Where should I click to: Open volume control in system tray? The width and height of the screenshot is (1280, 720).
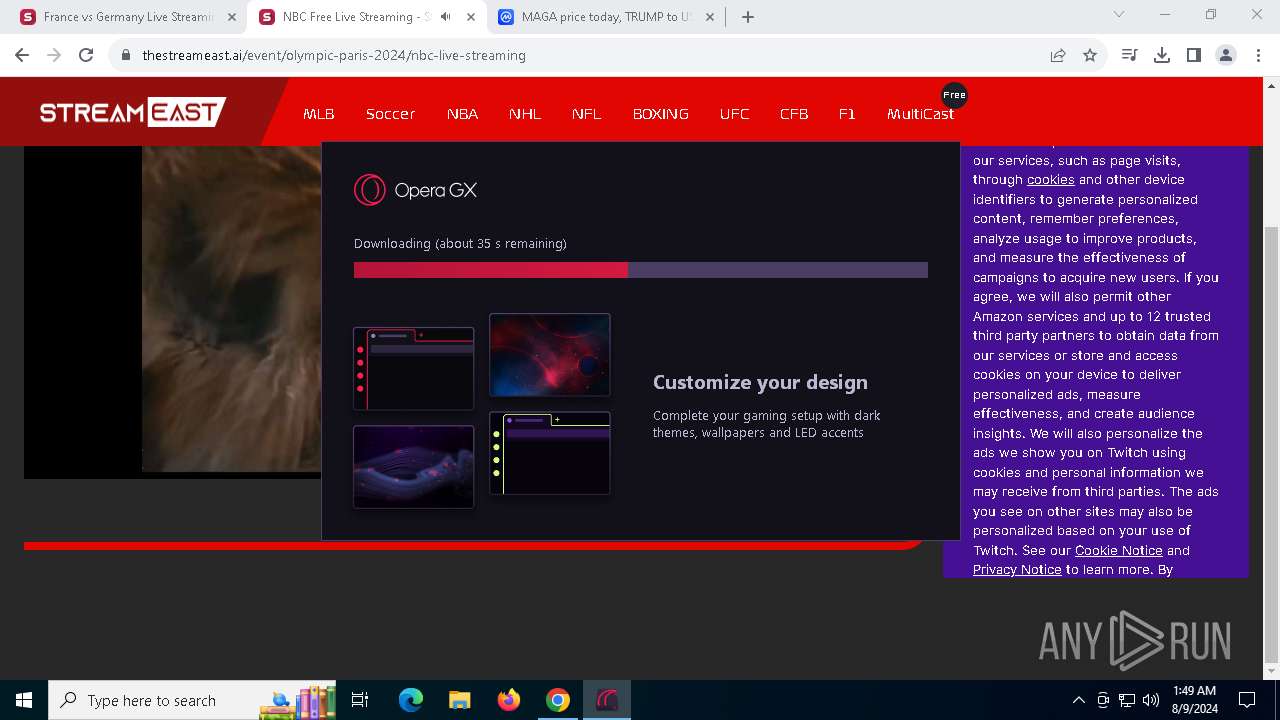[x=1150, y=700]
